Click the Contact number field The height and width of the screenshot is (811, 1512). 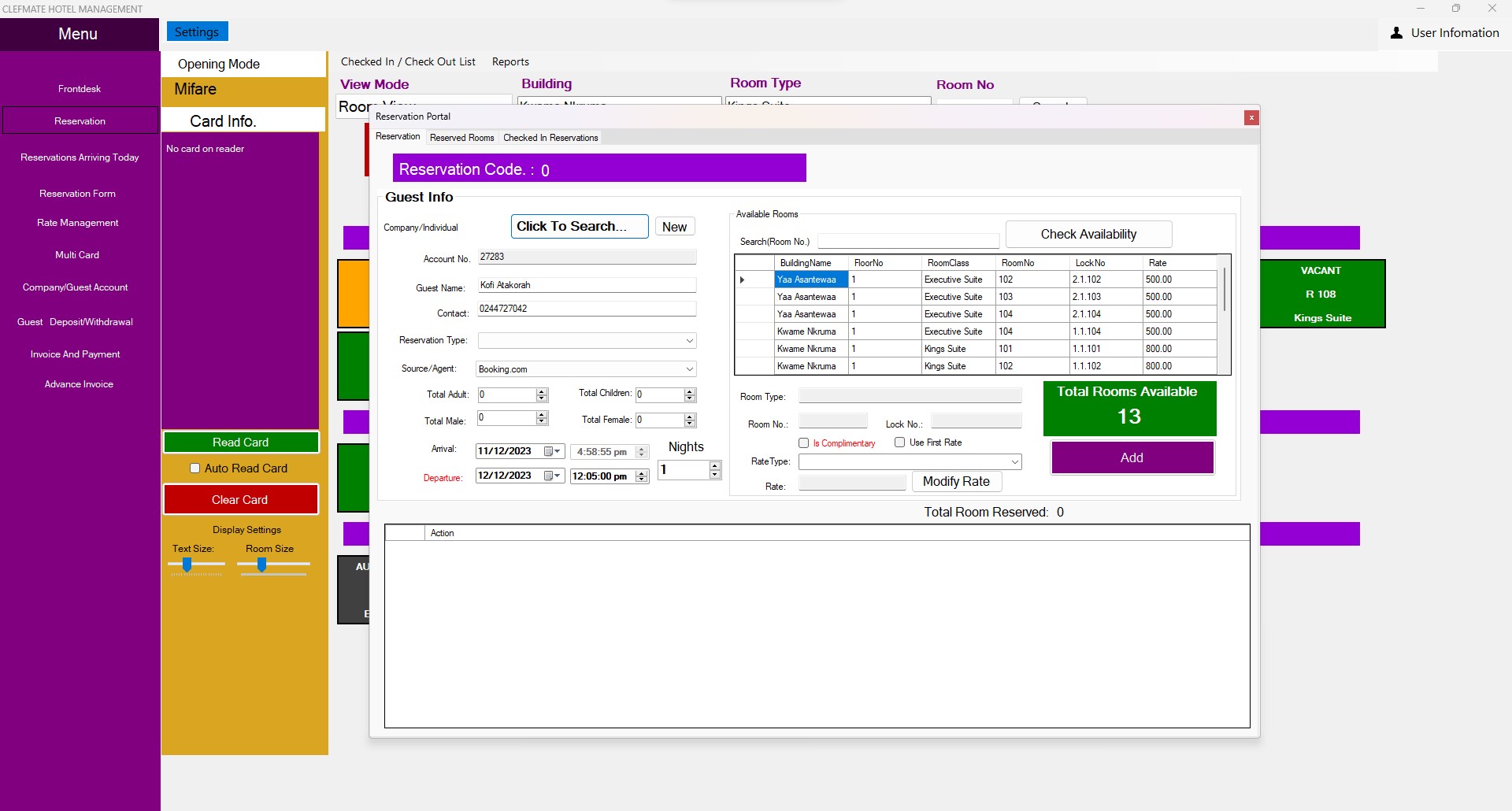587,309
